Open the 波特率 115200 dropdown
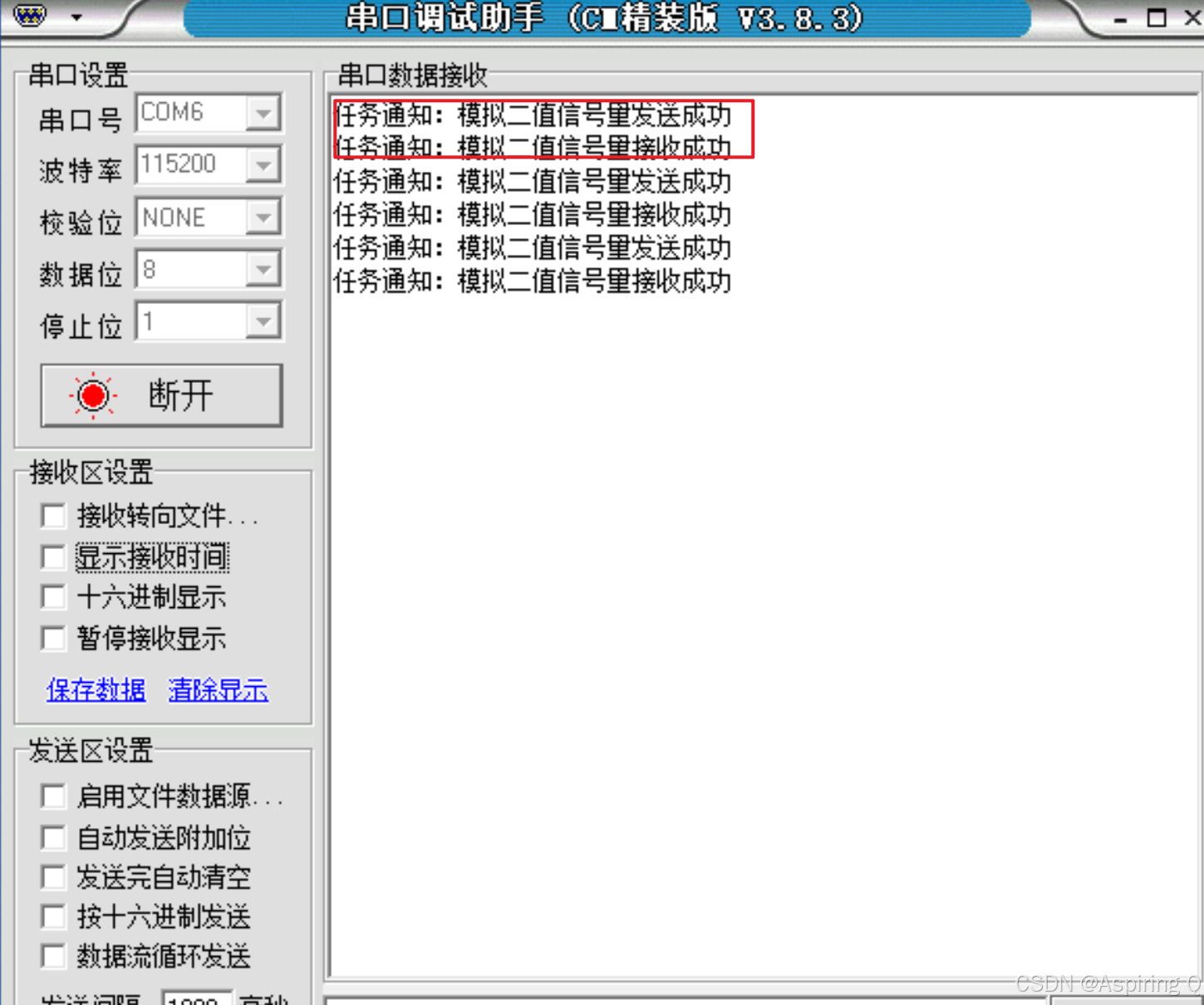 point(263,165)
